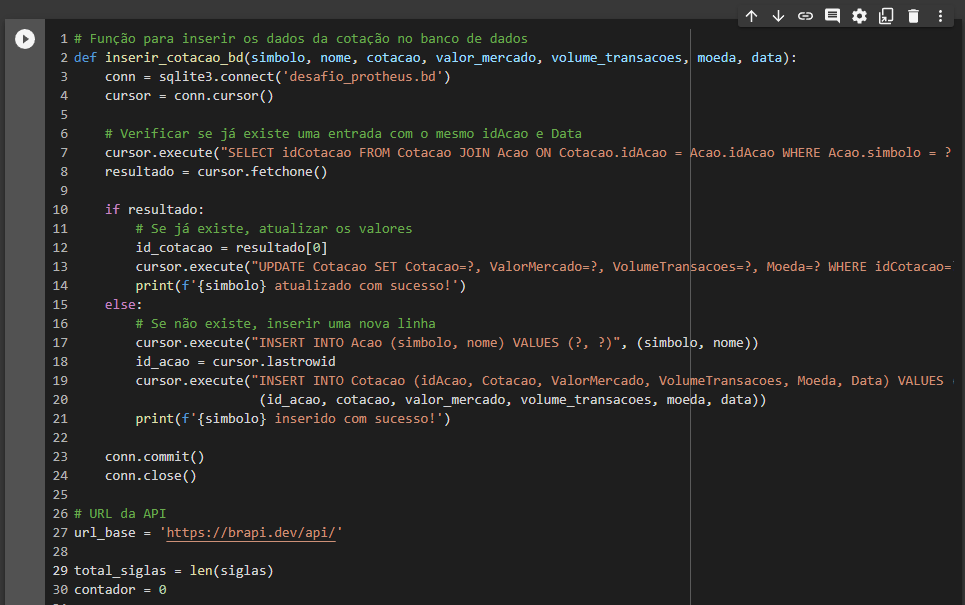Move the cell up
Screen dimensions: 965x605
pyautogui.click(x=751, y=16)
